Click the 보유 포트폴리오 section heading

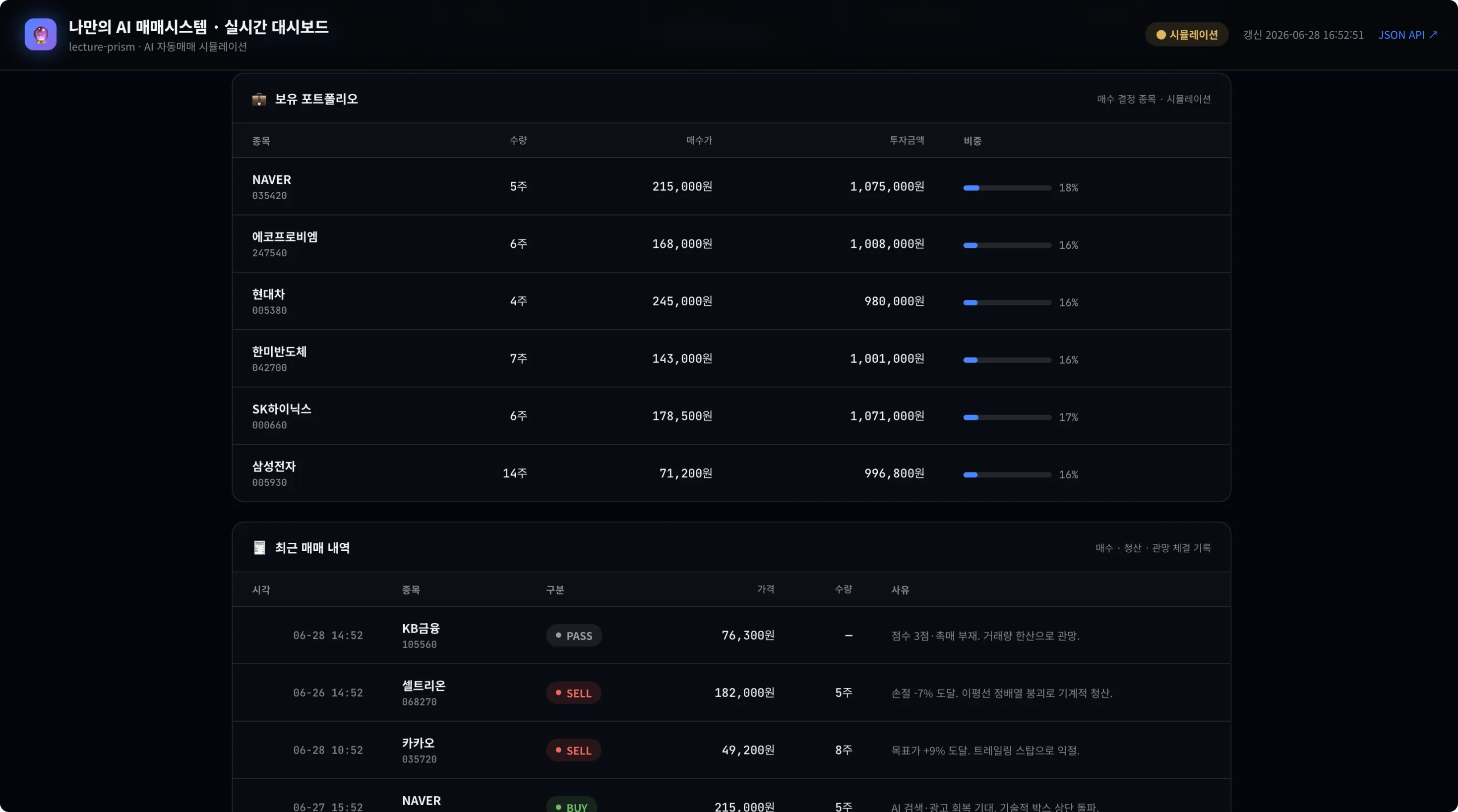click(316, 99)
